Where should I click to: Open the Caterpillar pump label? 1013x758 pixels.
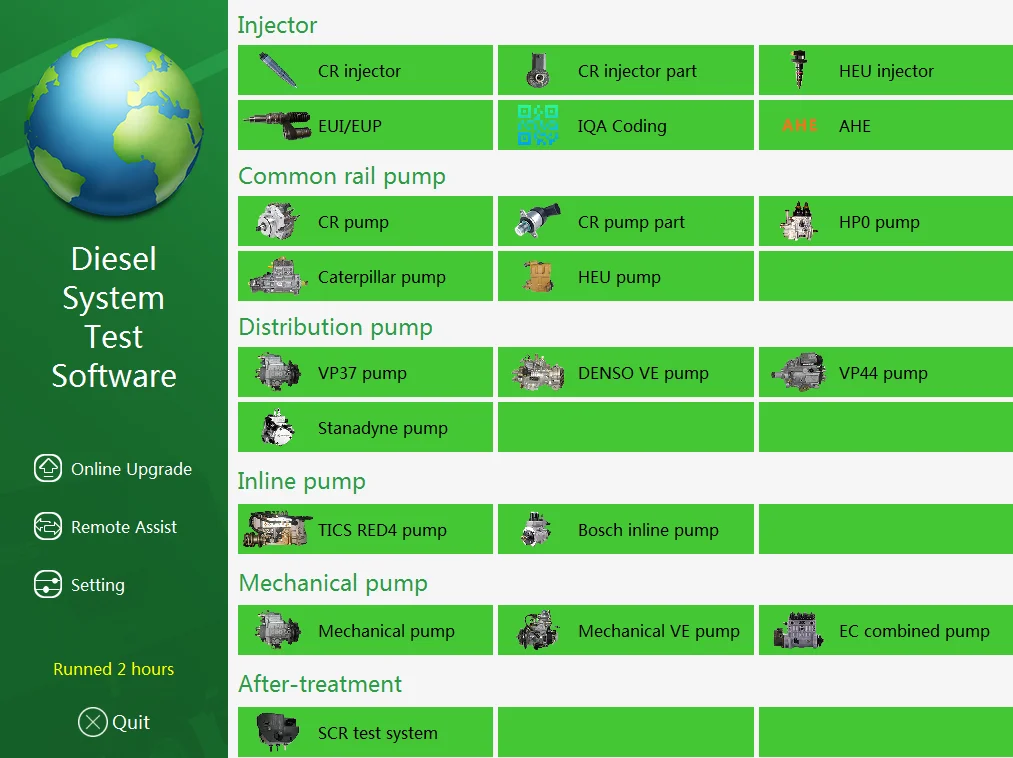[382, 277]
